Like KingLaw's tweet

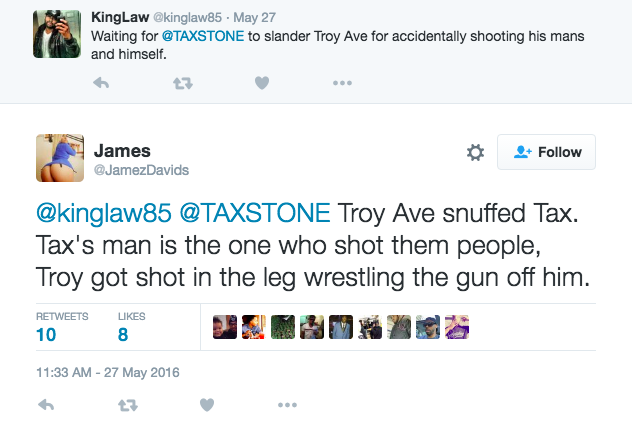tap(261, 84)
